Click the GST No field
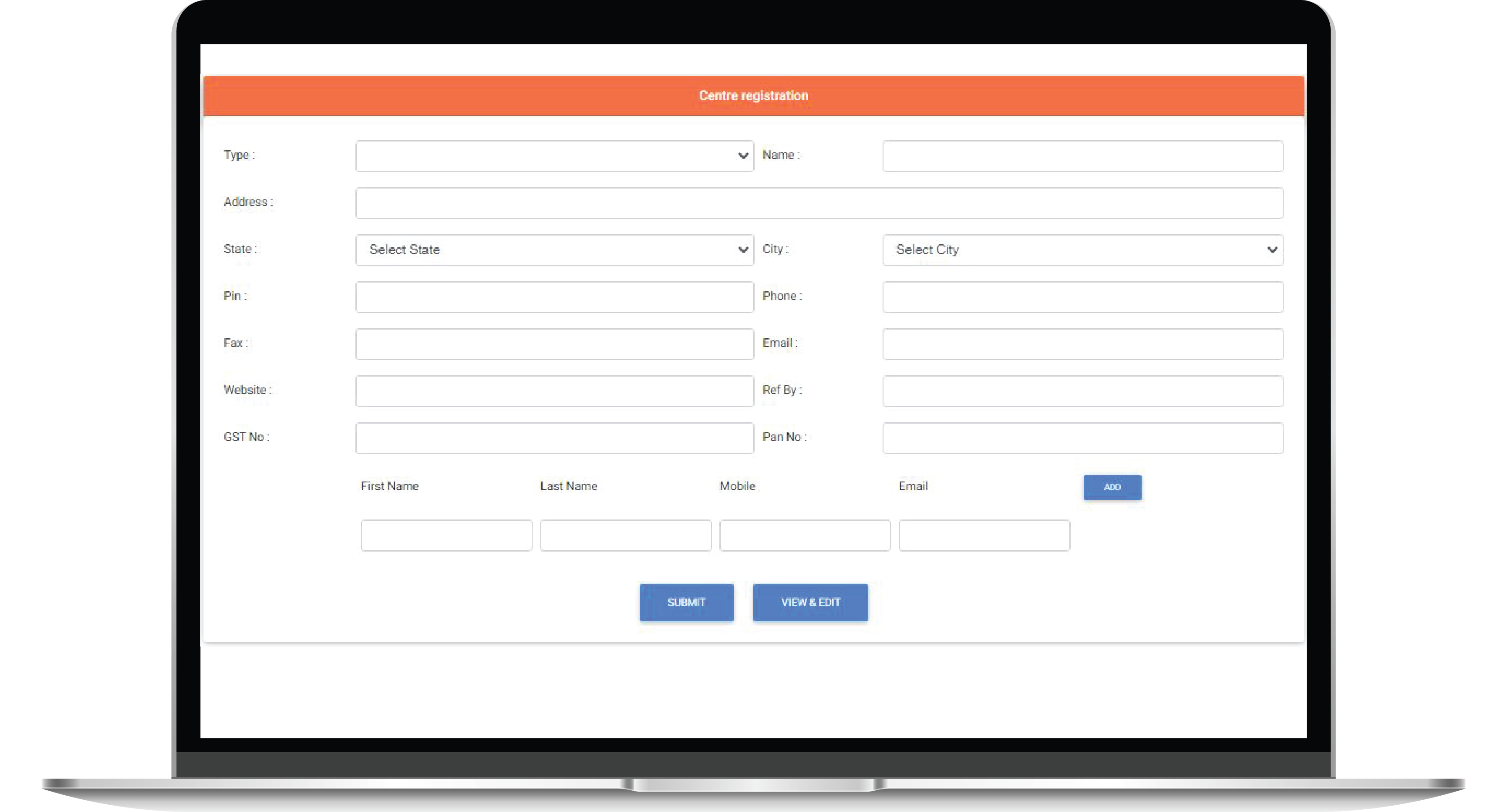The width and height of the screenshot is (1507, 812). pos(554,438)
